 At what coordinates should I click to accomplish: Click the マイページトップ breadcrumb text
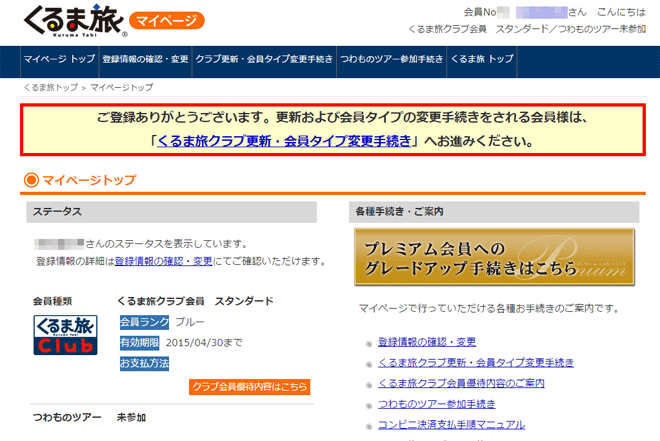click(122, 88)
